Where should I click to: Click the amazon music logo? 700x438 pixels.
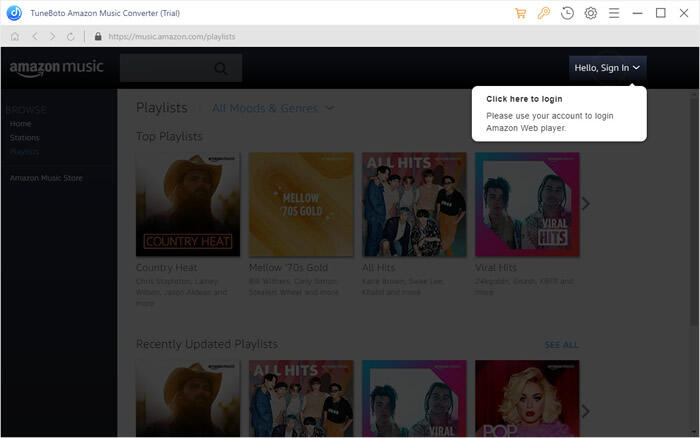57,68
